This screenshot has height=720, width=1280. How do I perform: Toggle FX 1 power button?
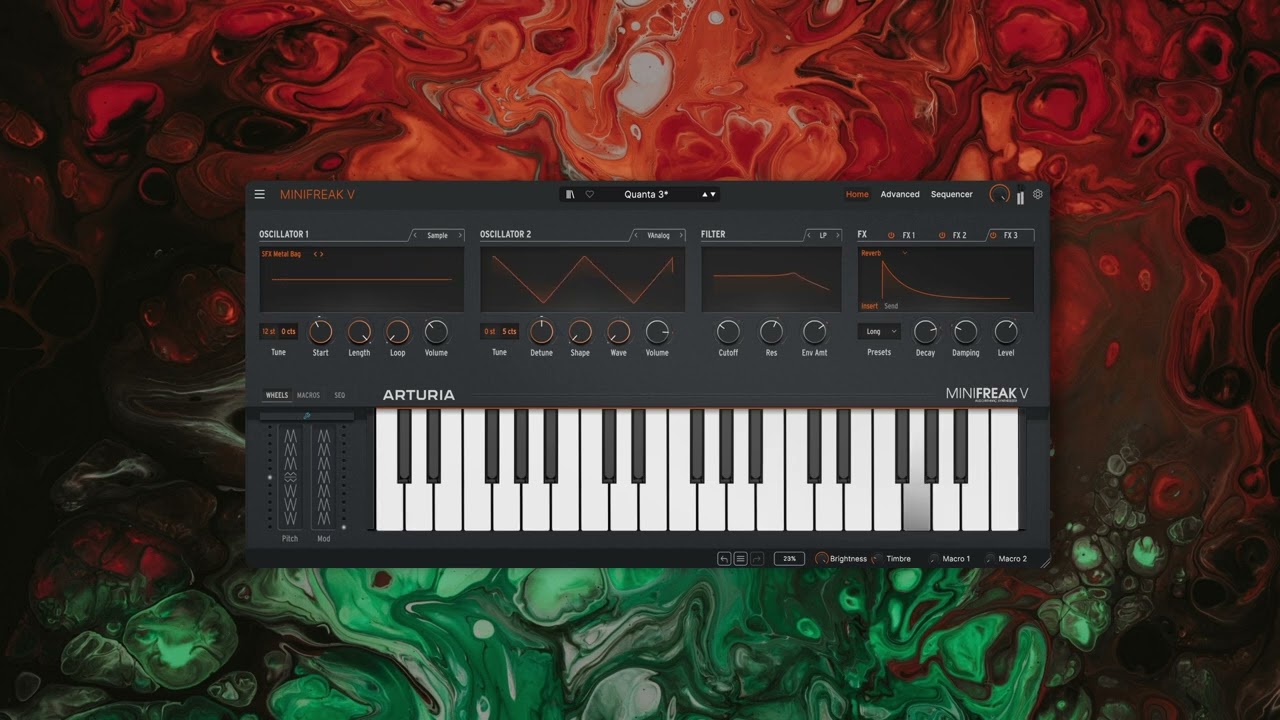[x=891, y=236]
